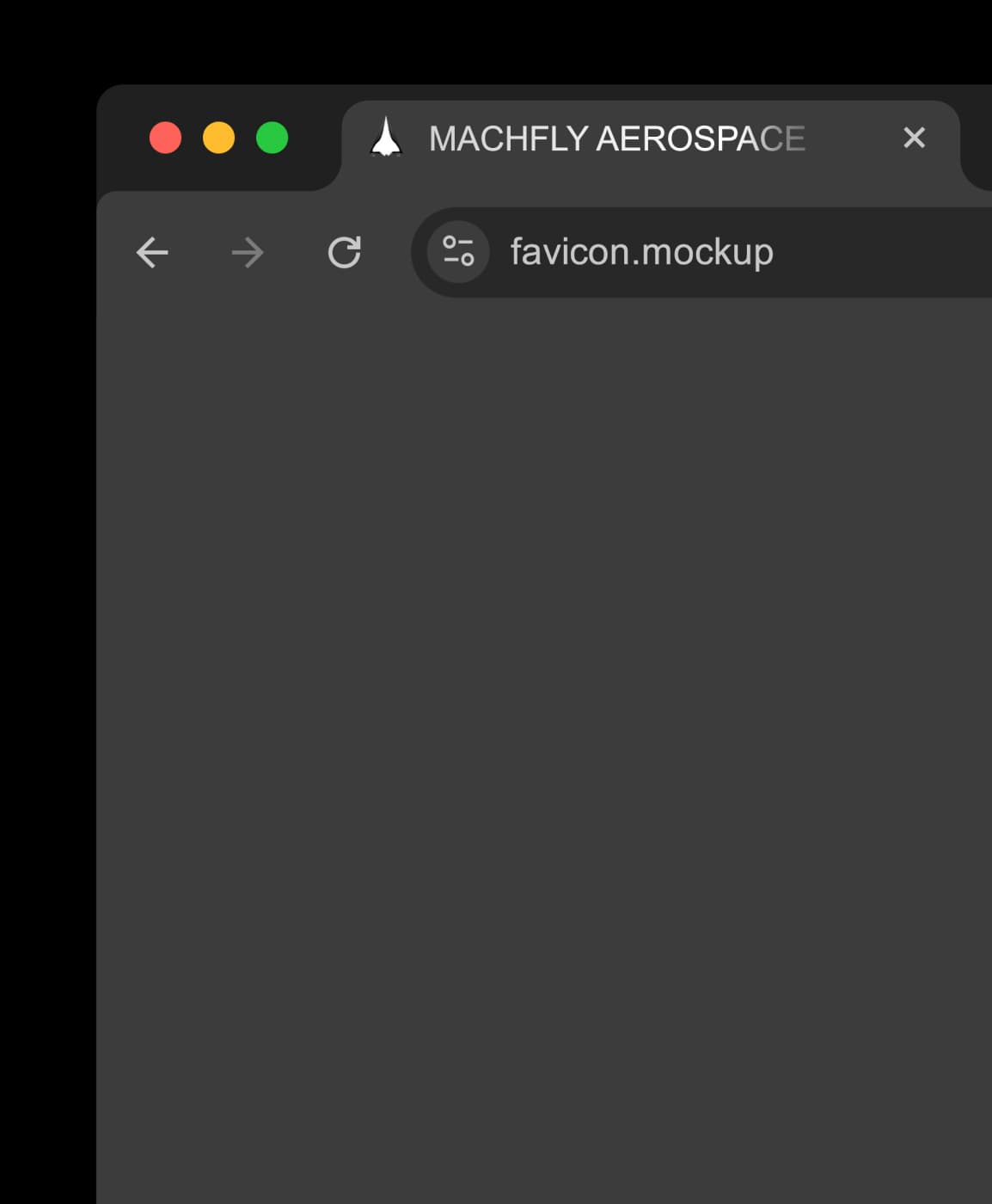Screen dimensions: 992x1204
Task: Click the toolbar gap between reload and address bar
Action: (389, 253)
